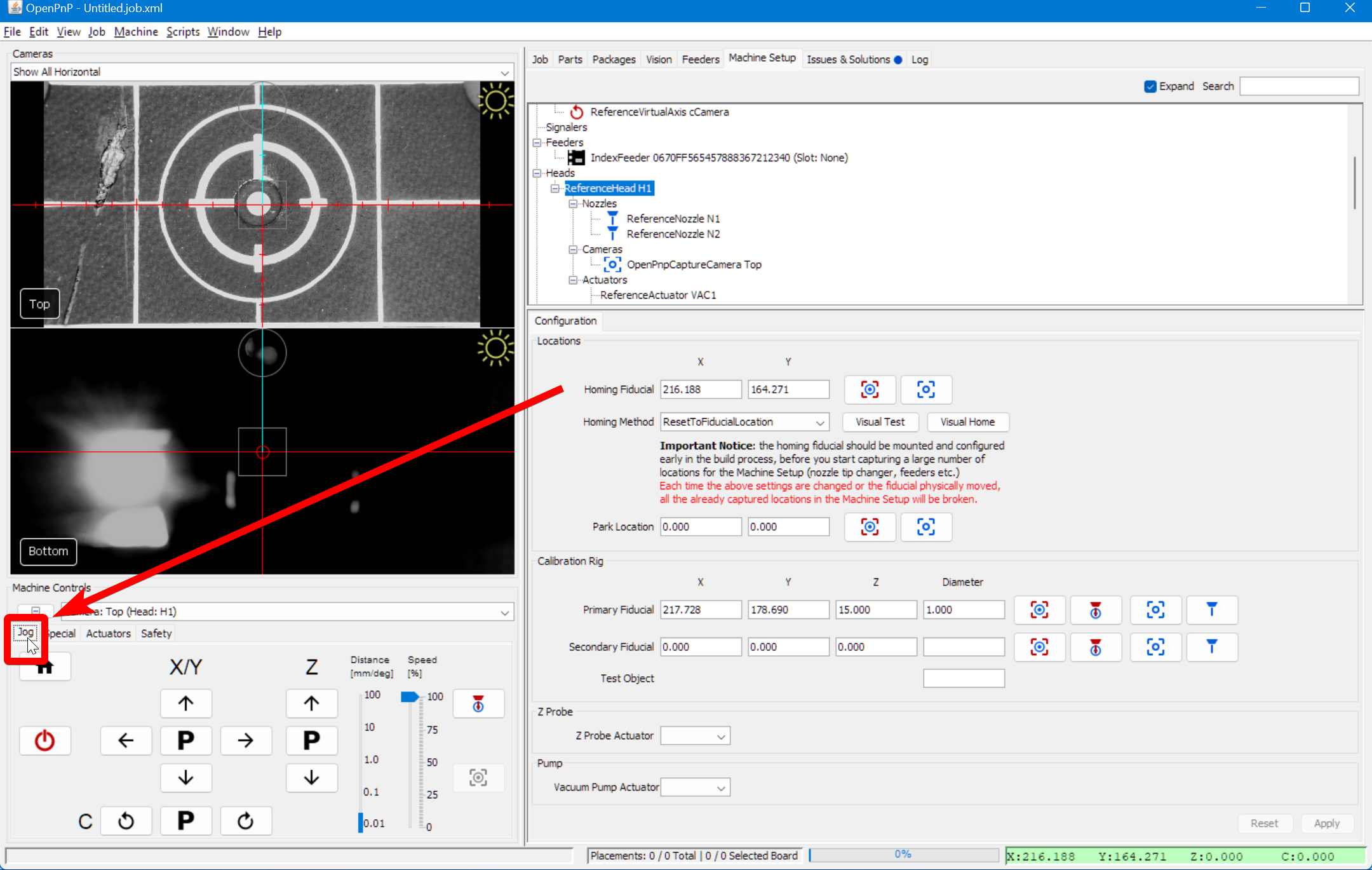1372x870 pixels.
Task: Click the Visual Home button
Action: [x=967, y=422]
